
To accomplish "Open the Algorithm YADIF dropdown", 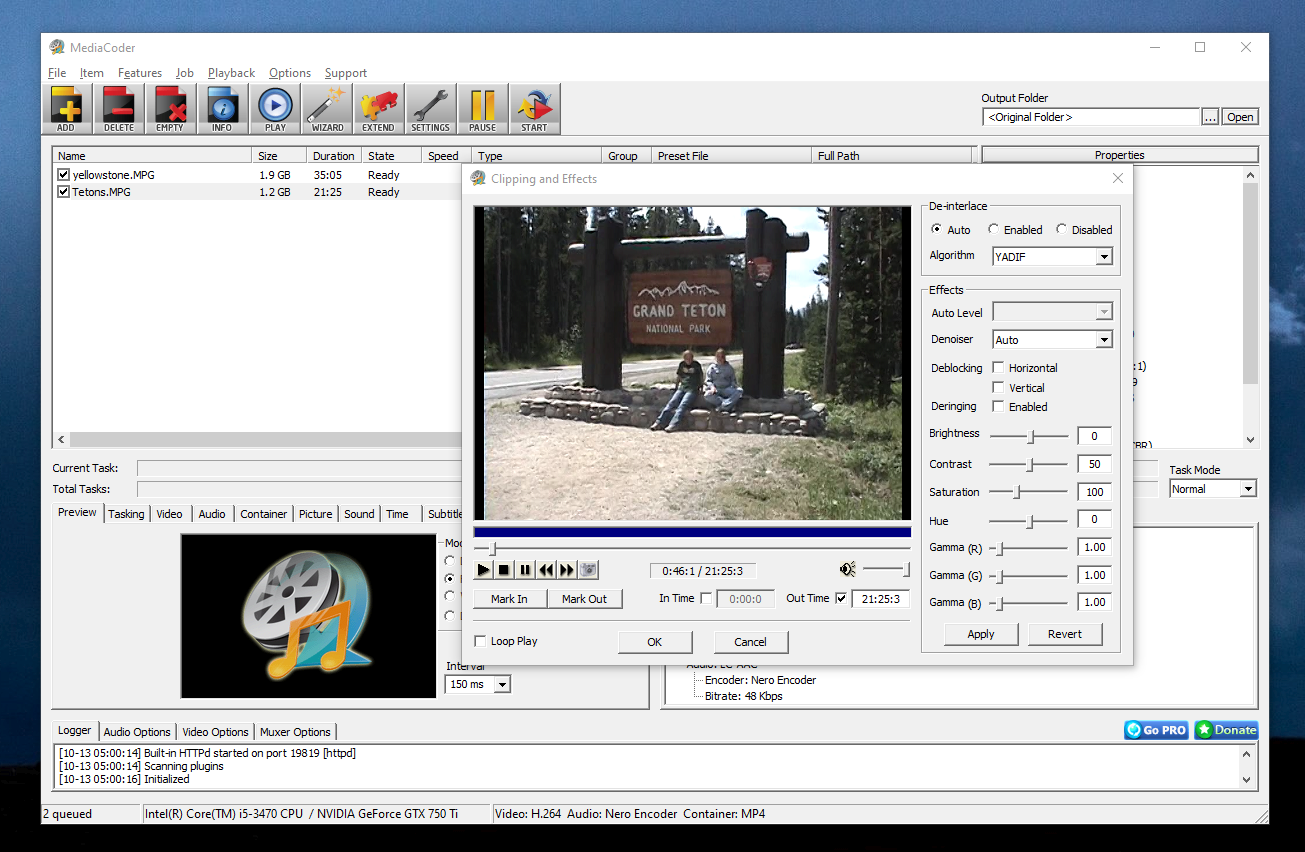I will [1052, 256].
